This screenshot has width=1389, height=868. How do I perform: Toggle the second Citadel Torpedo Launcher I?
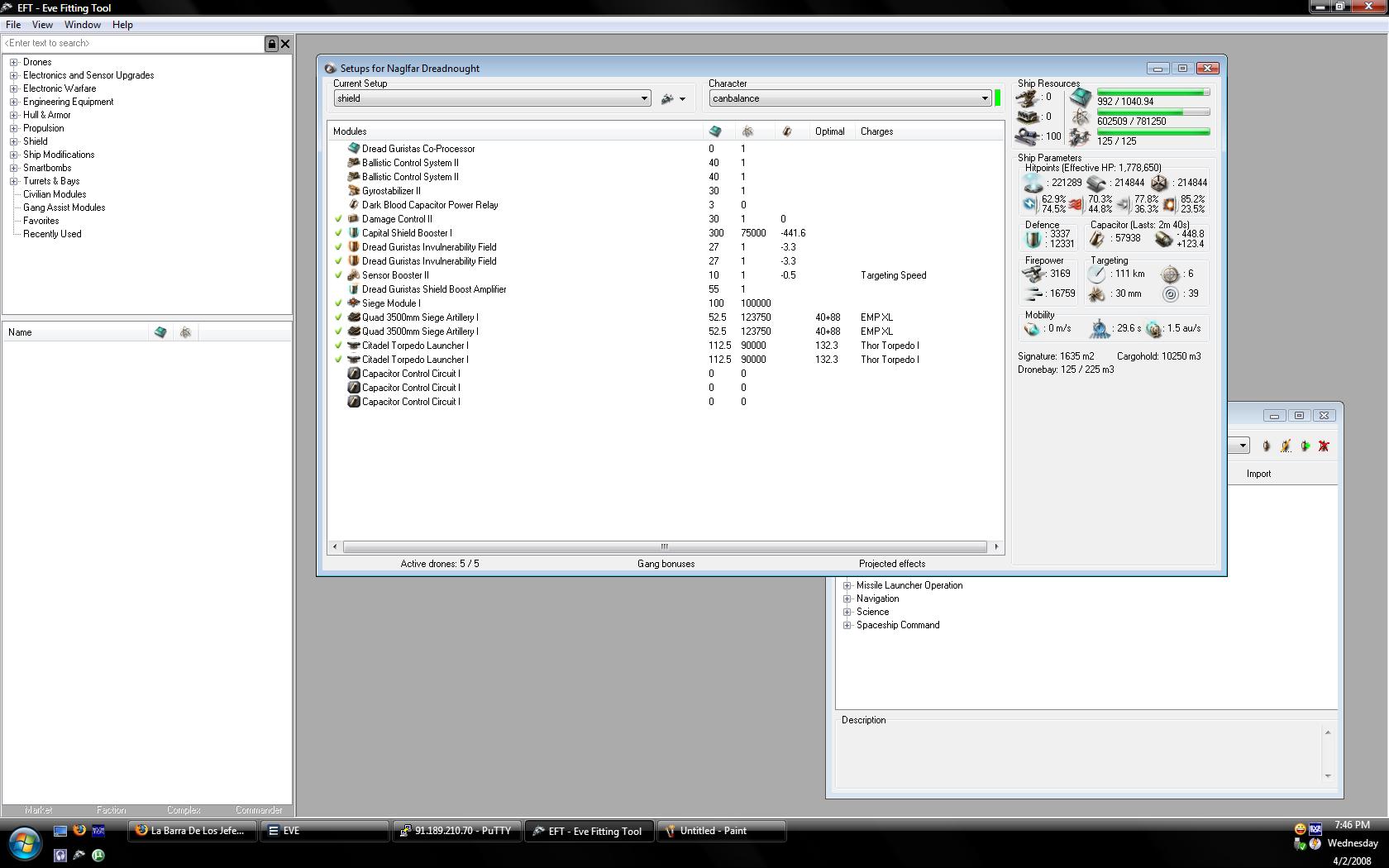(338, 360)
